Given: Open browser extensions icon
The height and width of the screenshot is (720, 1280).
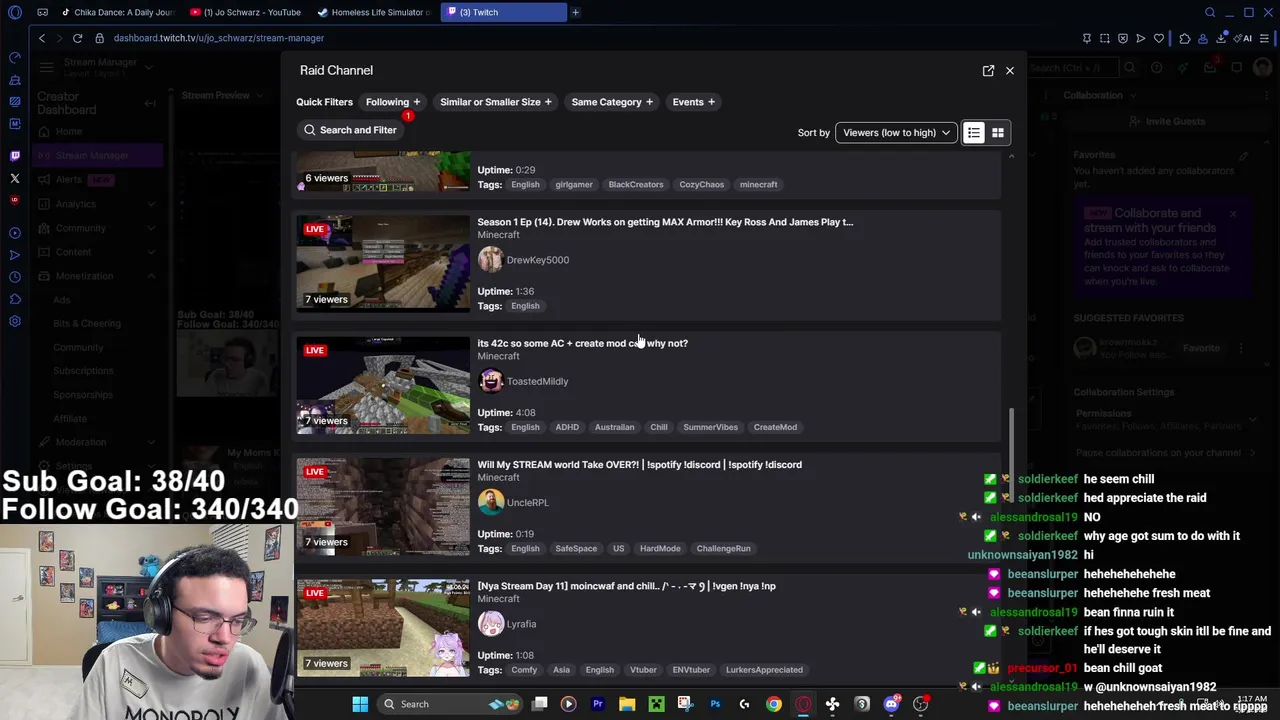Looking at the screenshot, I should point(1185,38).
